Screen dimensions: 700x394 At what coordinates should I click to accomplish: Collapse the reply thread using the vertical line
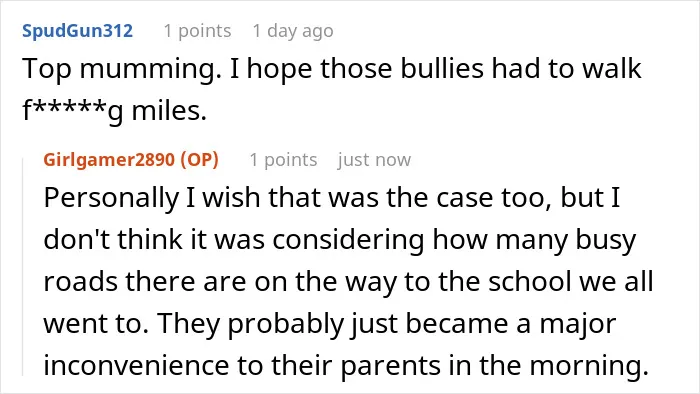23,267
